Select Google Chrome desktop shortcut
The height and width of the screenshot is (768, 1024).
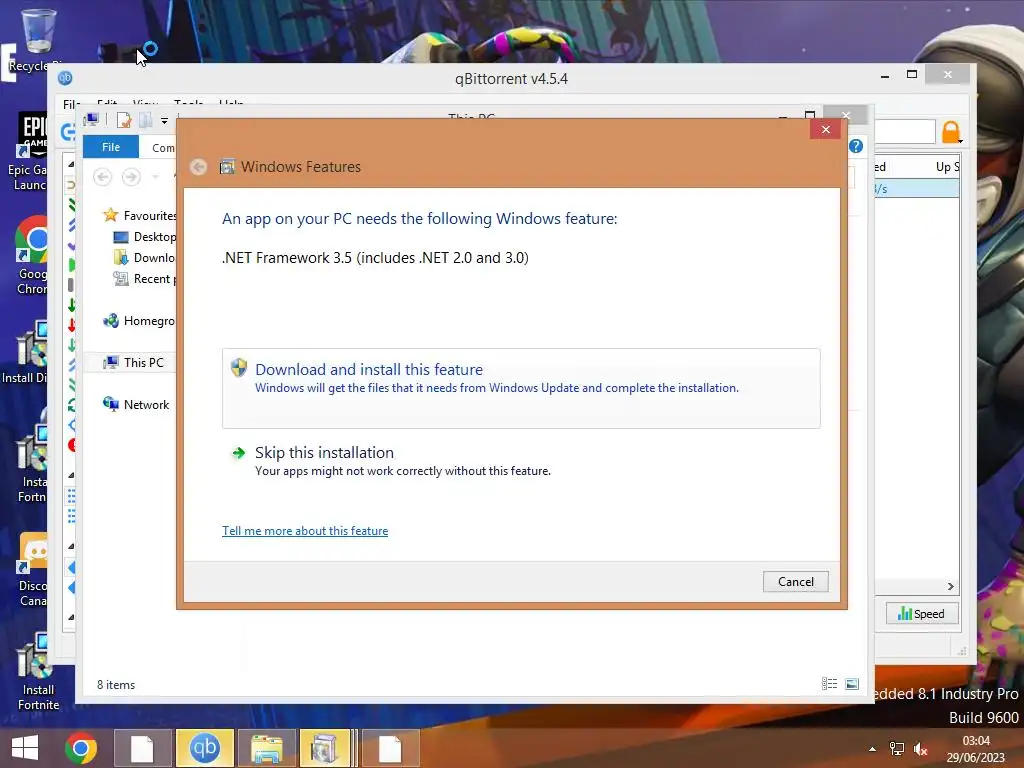click(31, 256)
